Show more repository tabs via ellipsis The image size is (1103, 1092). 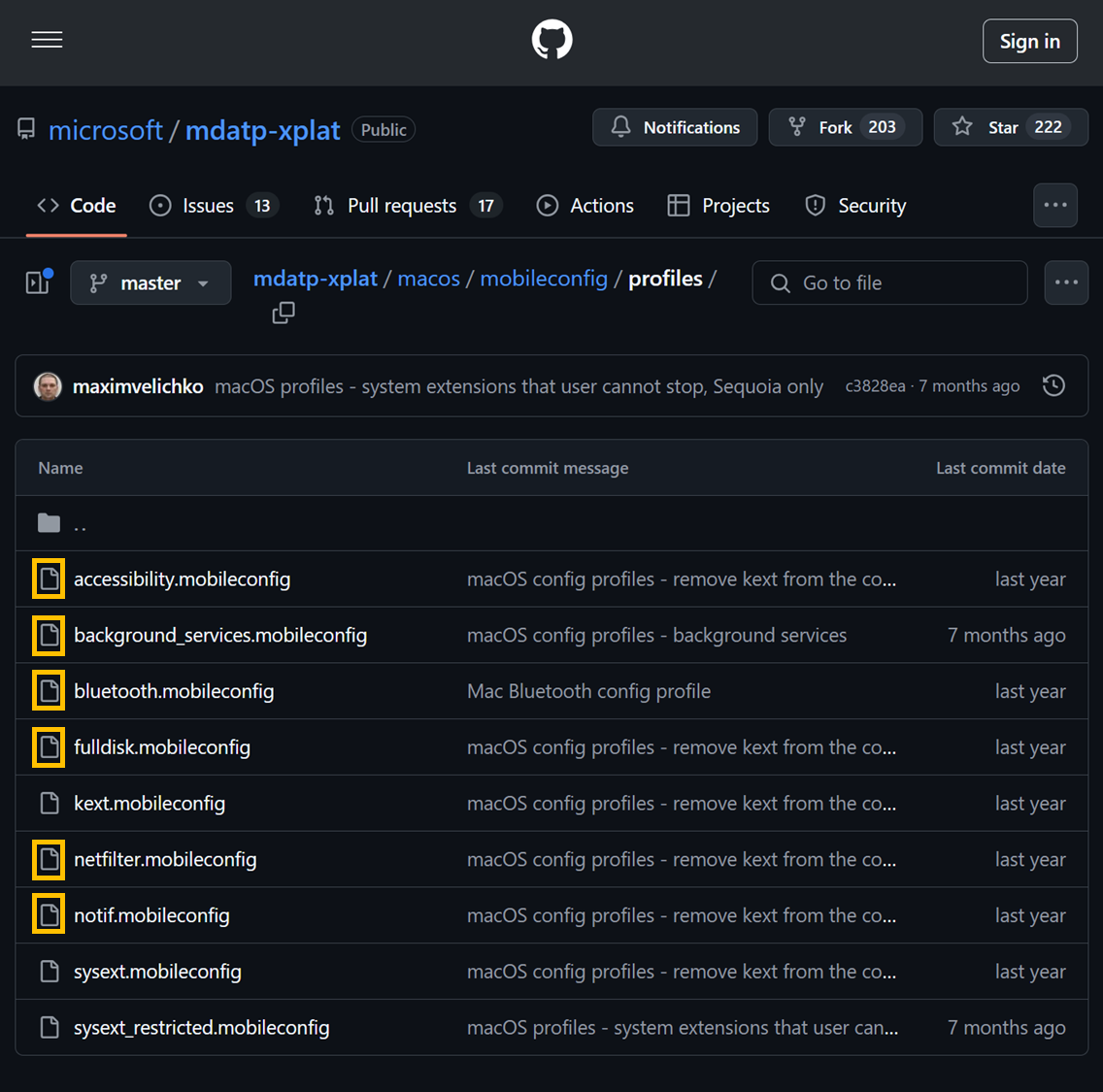[x=1055, y=206]
